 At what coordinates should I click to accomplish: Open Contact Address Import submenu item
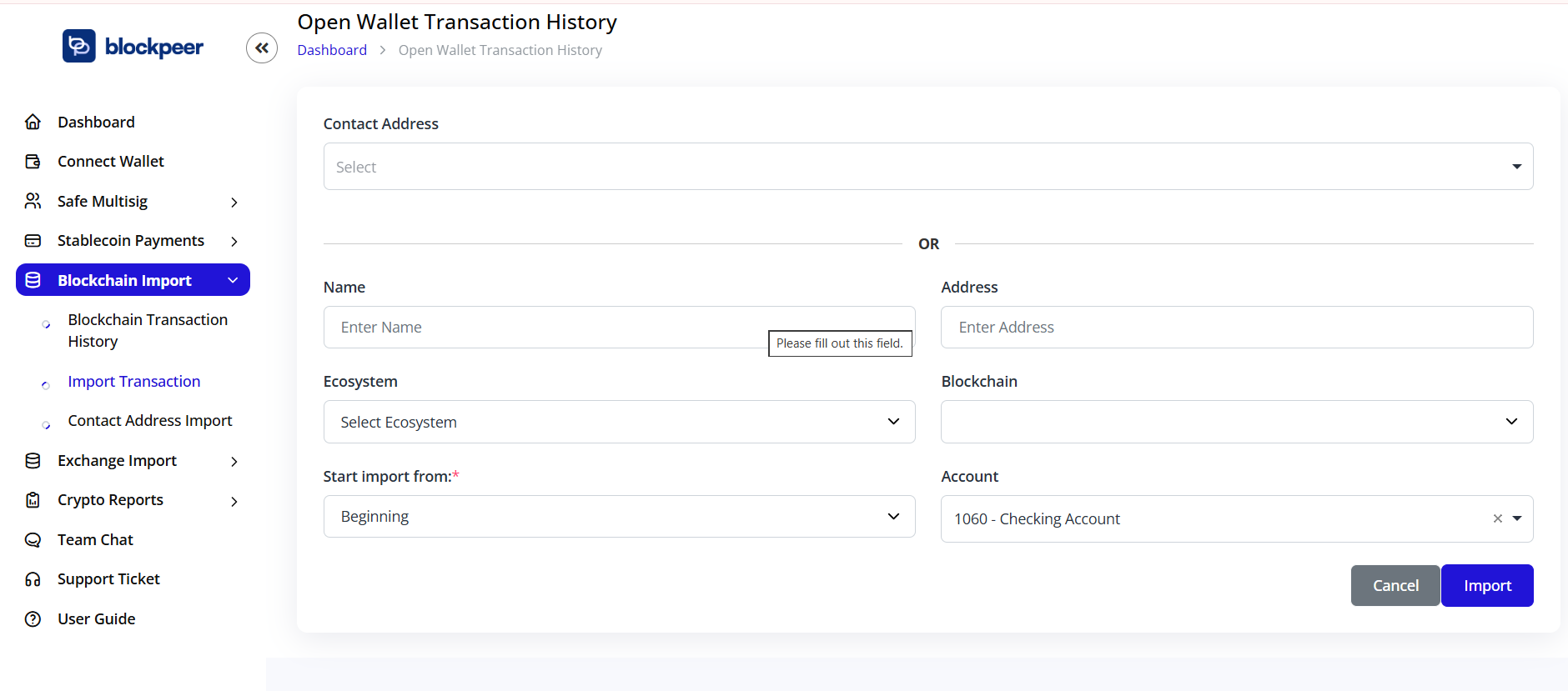tap(150, 421)
